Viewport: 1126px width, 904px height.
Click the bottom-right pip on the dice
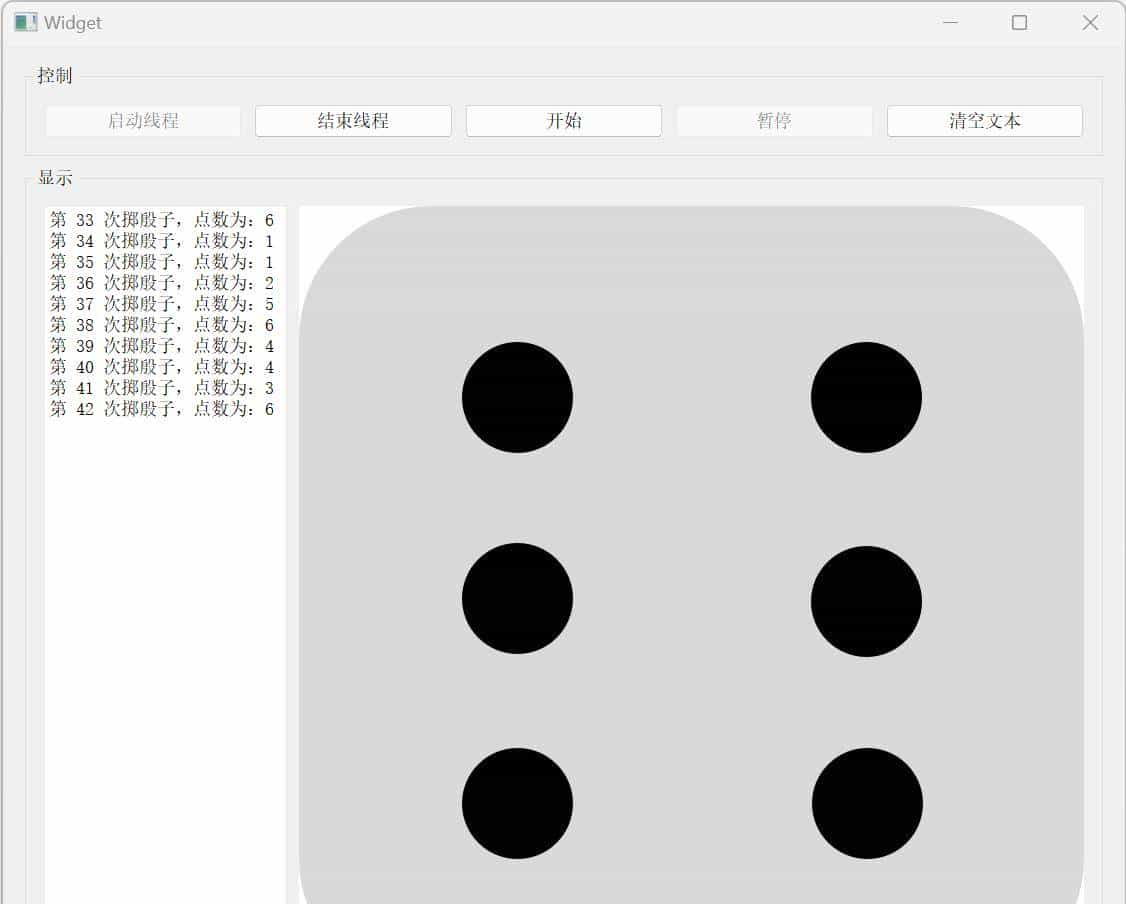click(x=865, y=802)
